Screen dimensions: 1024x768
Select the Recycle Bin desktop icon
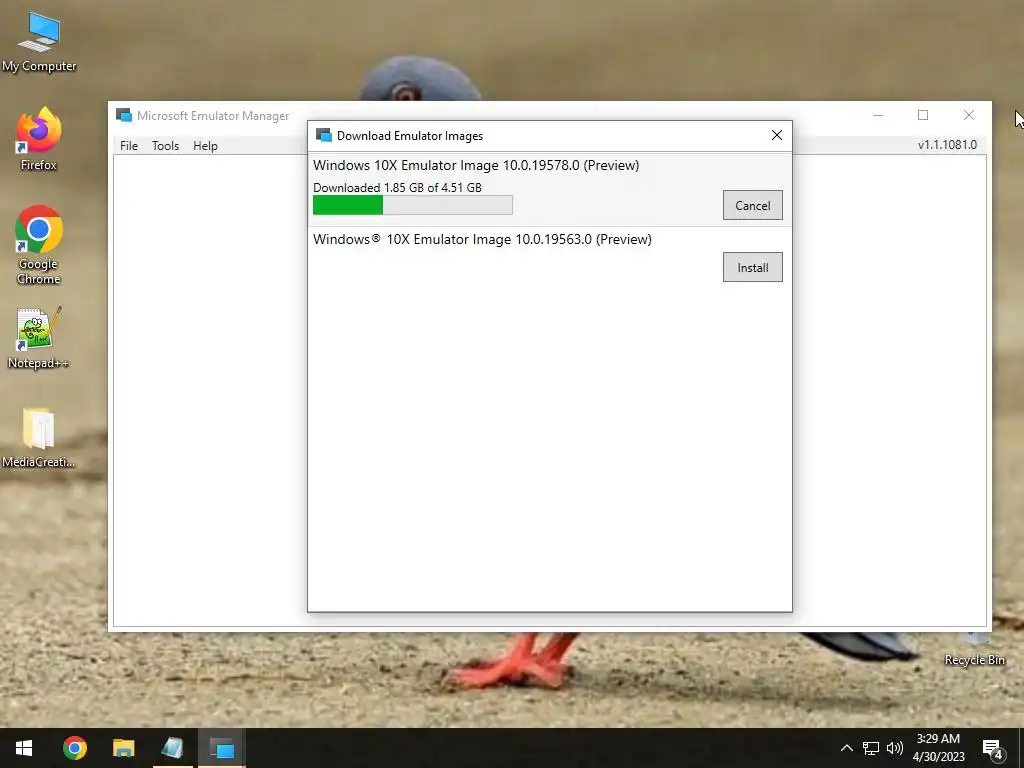pyautogui.click(x=974, y=650)
